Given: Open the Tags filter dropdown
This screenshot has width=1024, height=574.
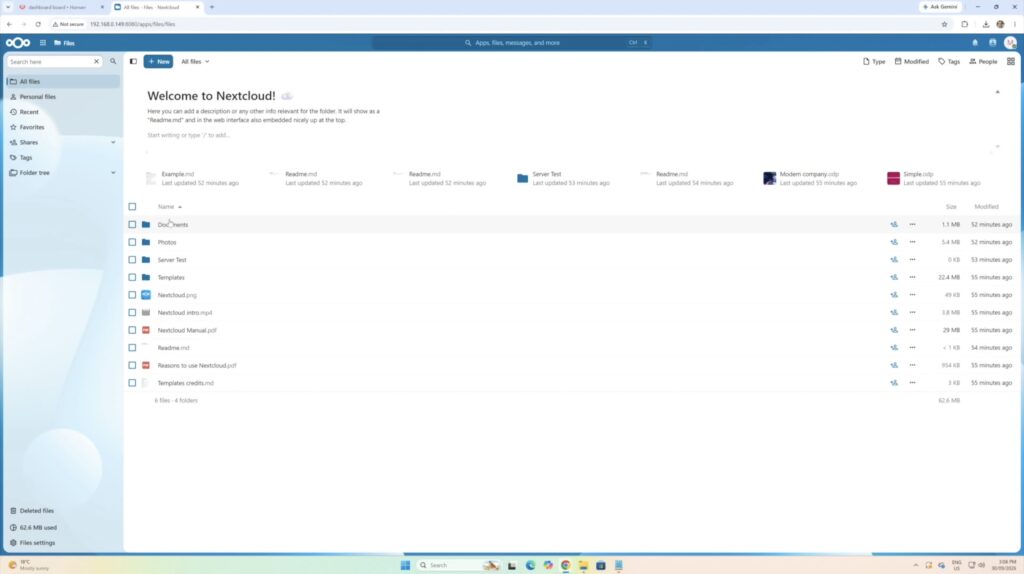Looking at the screenshot, I should tap(949, 61).
